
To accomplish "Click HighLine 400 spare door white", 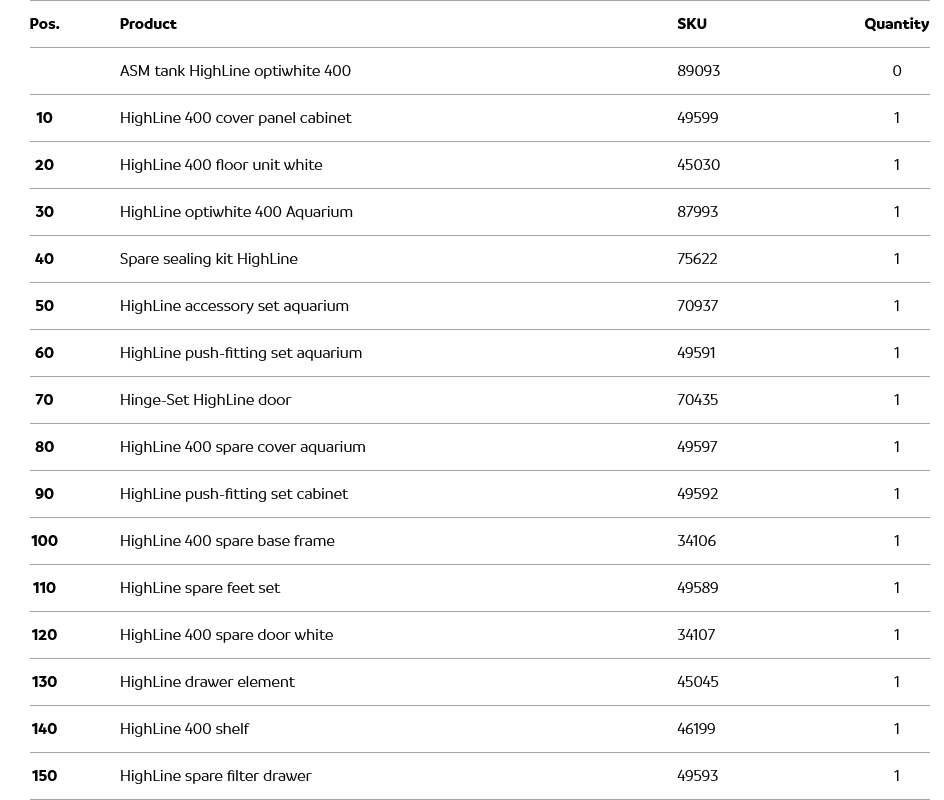I will [226, 635].
